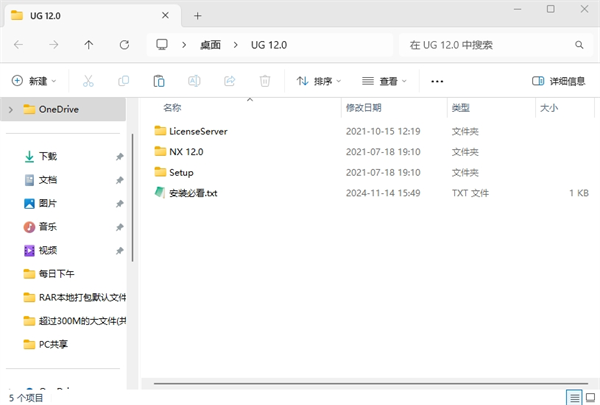Navigate up one folder level
This screenshot has width=600, height=405.
click(89, 45)
